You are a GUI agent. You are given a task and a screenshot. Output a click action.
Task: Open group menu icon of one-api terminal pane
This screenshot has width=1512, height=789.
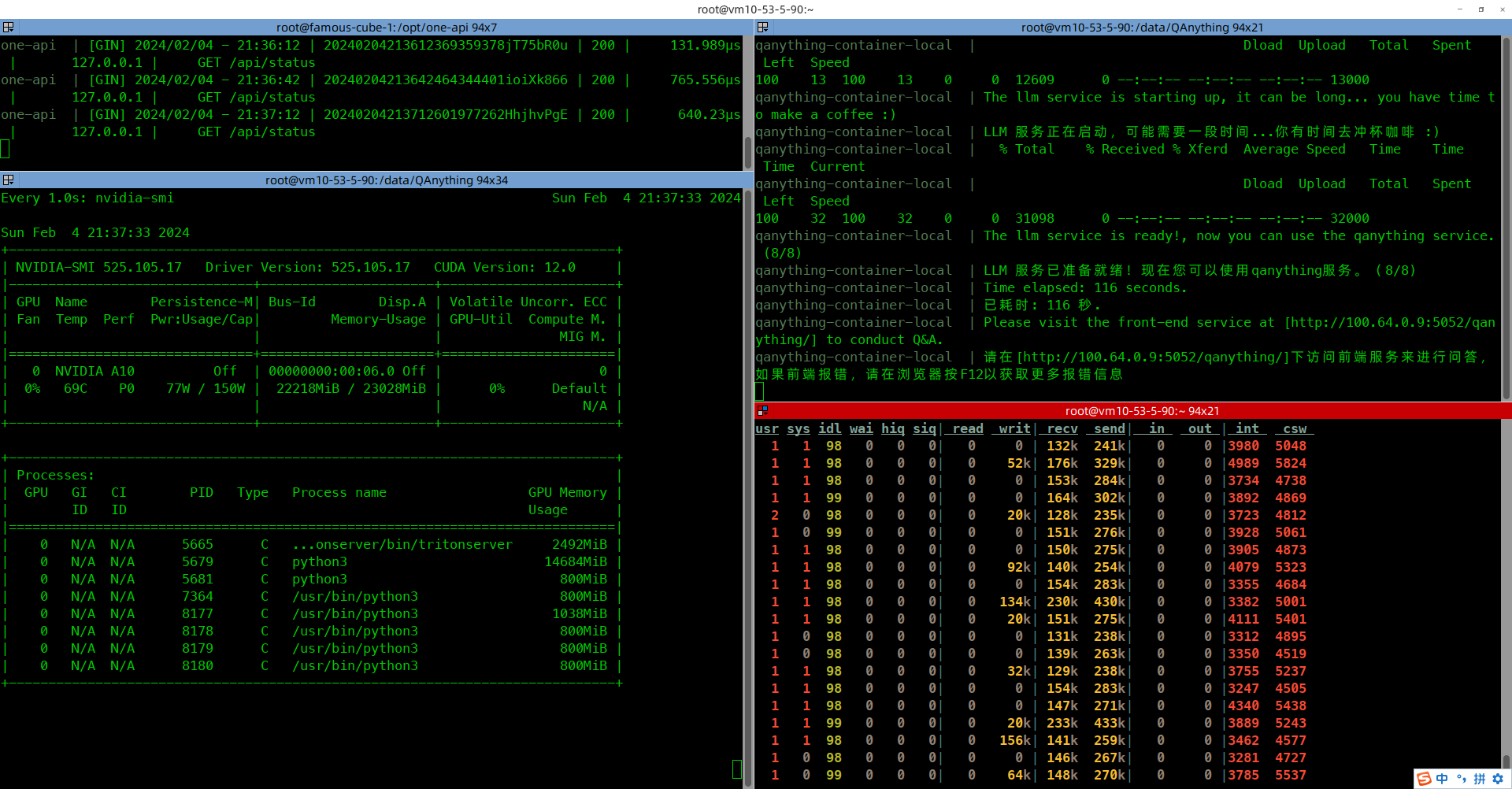(8, 28)
